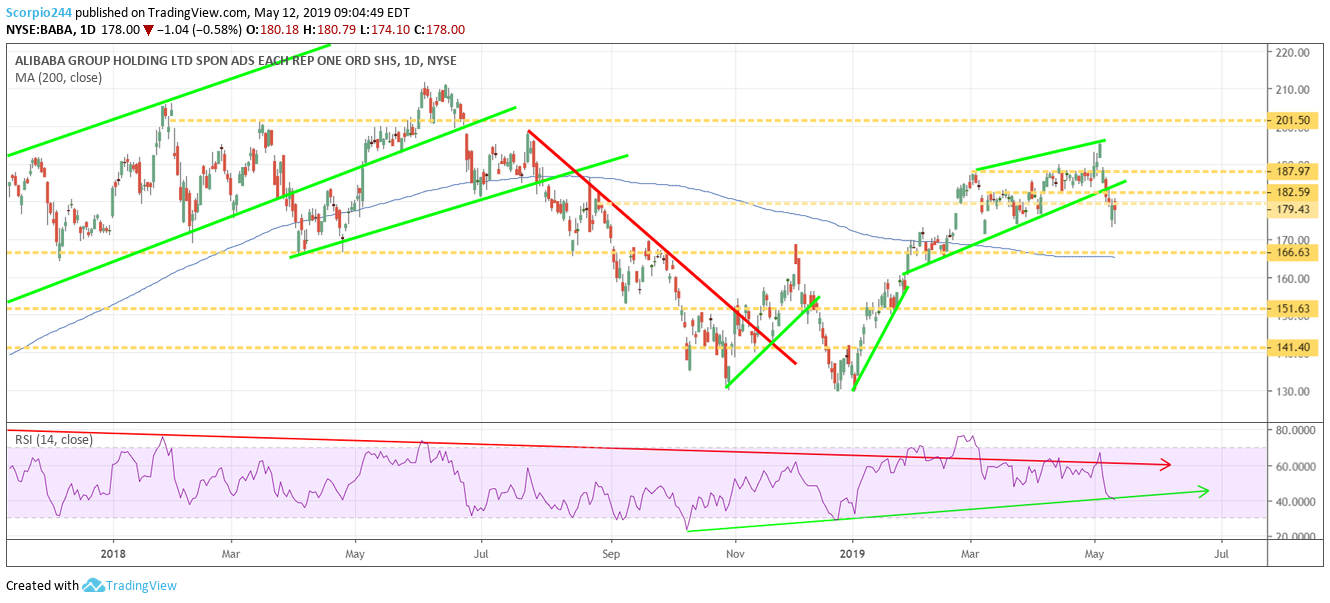This screenshot has height=603, width=1330.
Task: Click the 40.0000 RSI axis label
Action: click(x=1297, y=501)
